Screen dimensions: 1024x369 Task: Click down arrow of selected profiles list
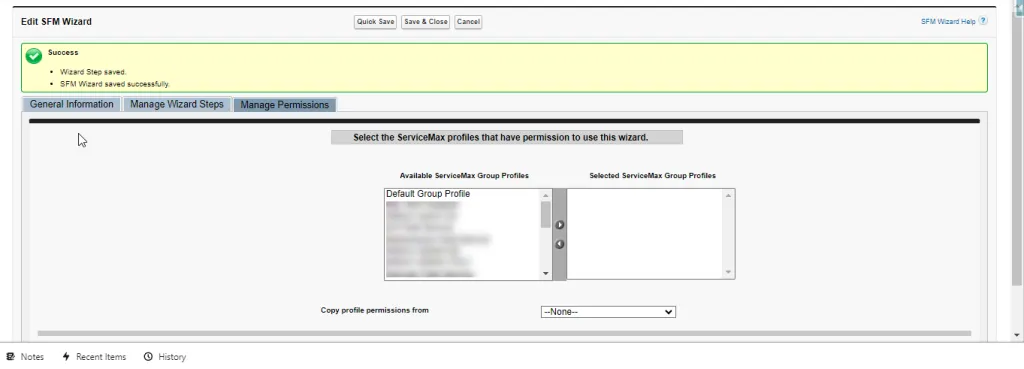point(729,273)
